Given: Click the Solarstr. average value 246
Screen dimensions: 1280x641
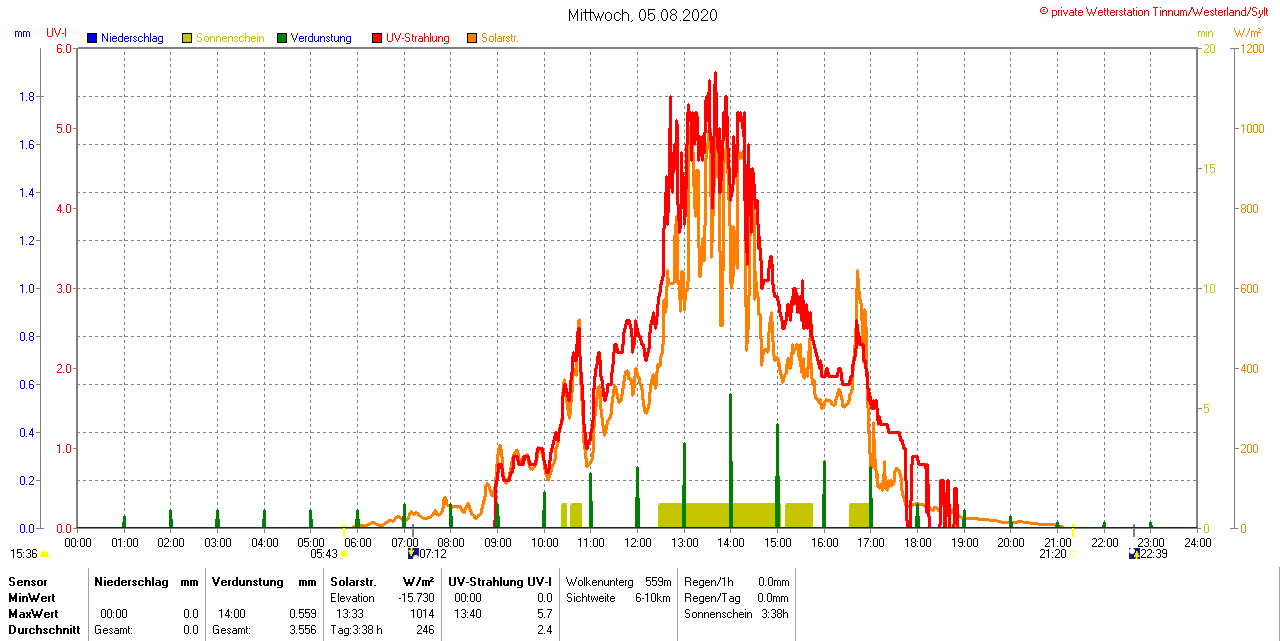Looking at the screenshot, I should [x=424, y=630].
